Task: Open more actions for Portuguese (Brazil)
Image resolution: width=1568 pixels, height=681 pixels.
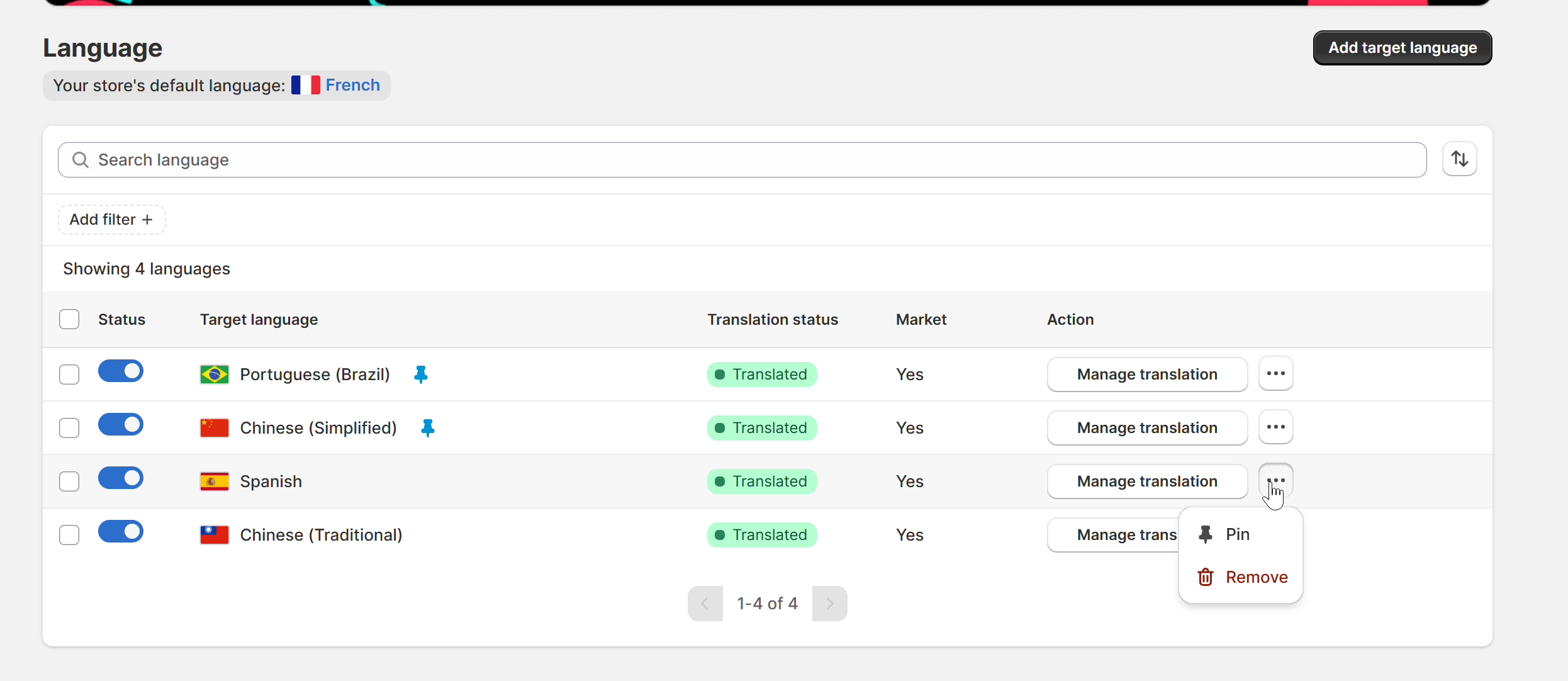Action: (1275, 374)
